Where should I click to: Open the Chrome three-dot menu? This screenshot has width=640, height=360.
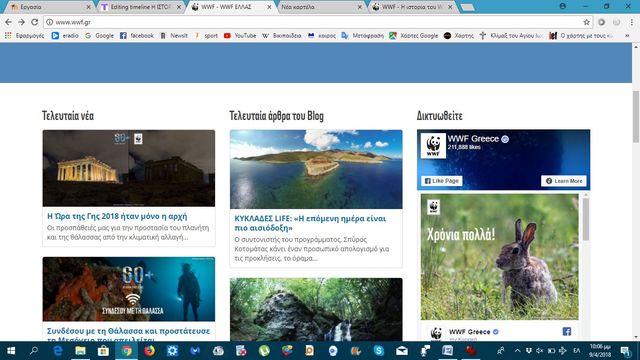click(631, 22)
